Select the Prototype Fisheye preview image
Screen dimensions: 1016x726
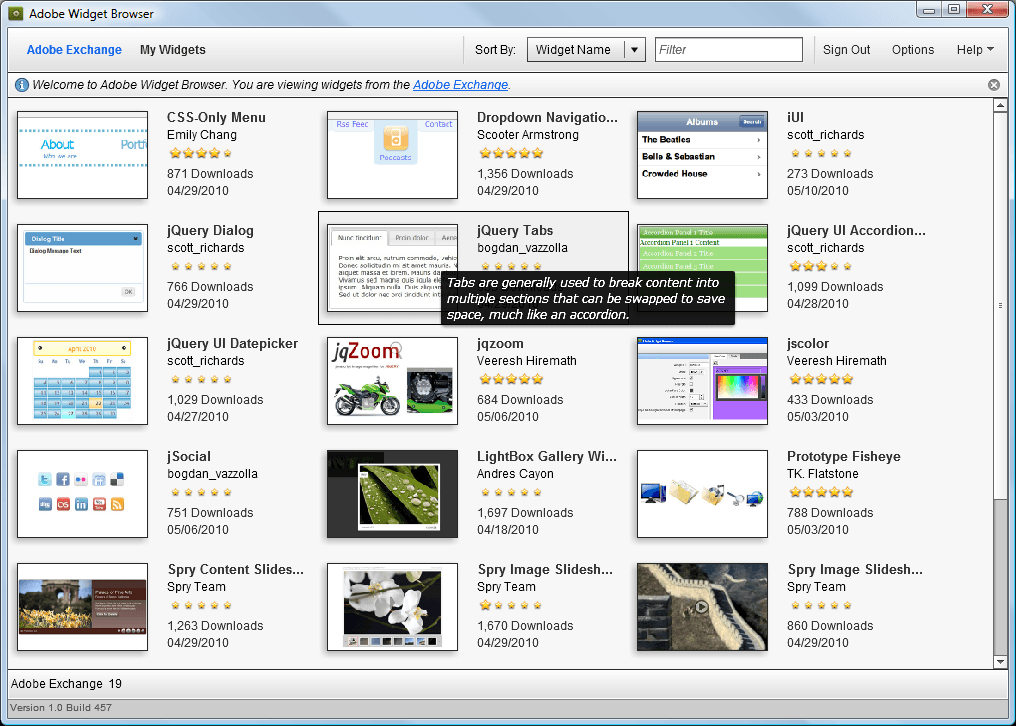(x=702, y=494)
